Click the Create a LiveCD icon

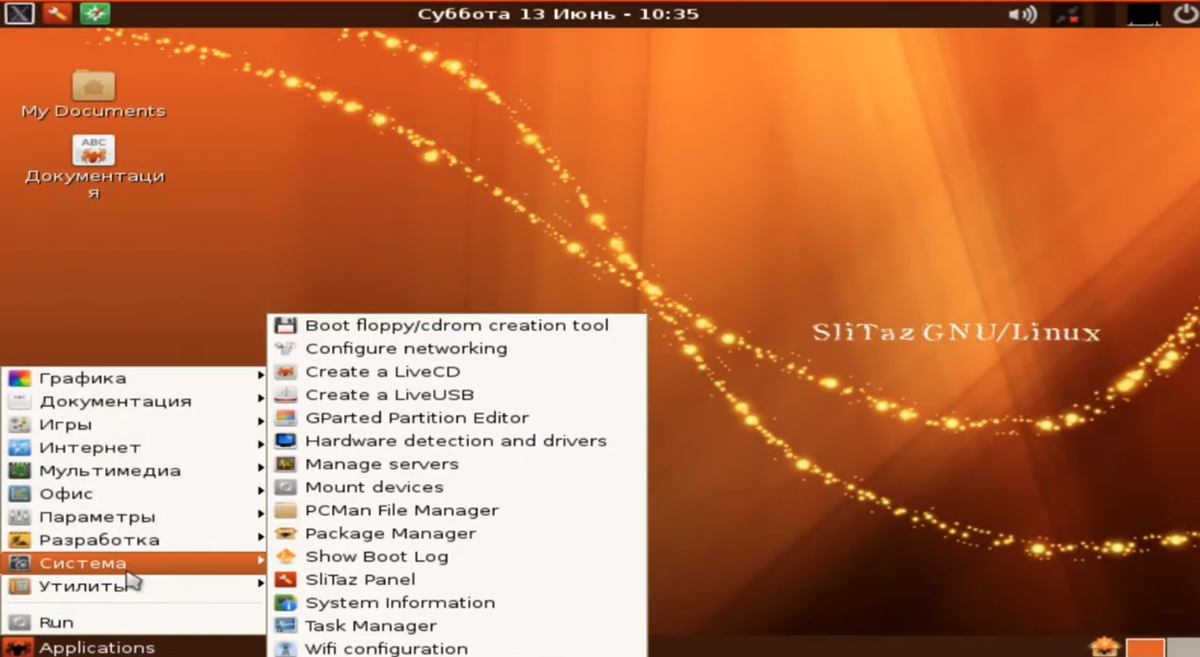coord(286,371)
